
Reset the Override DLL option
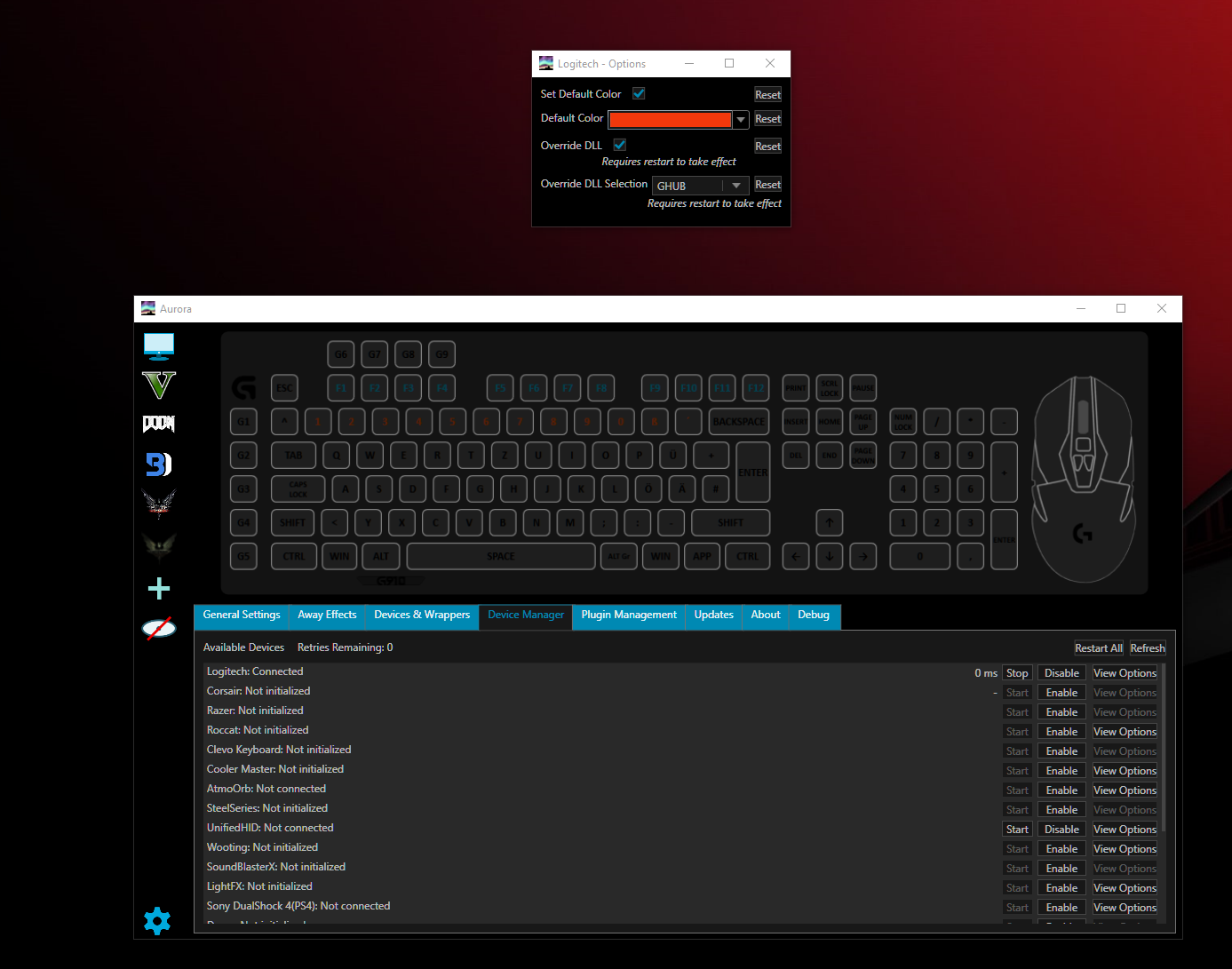point(767,147)
